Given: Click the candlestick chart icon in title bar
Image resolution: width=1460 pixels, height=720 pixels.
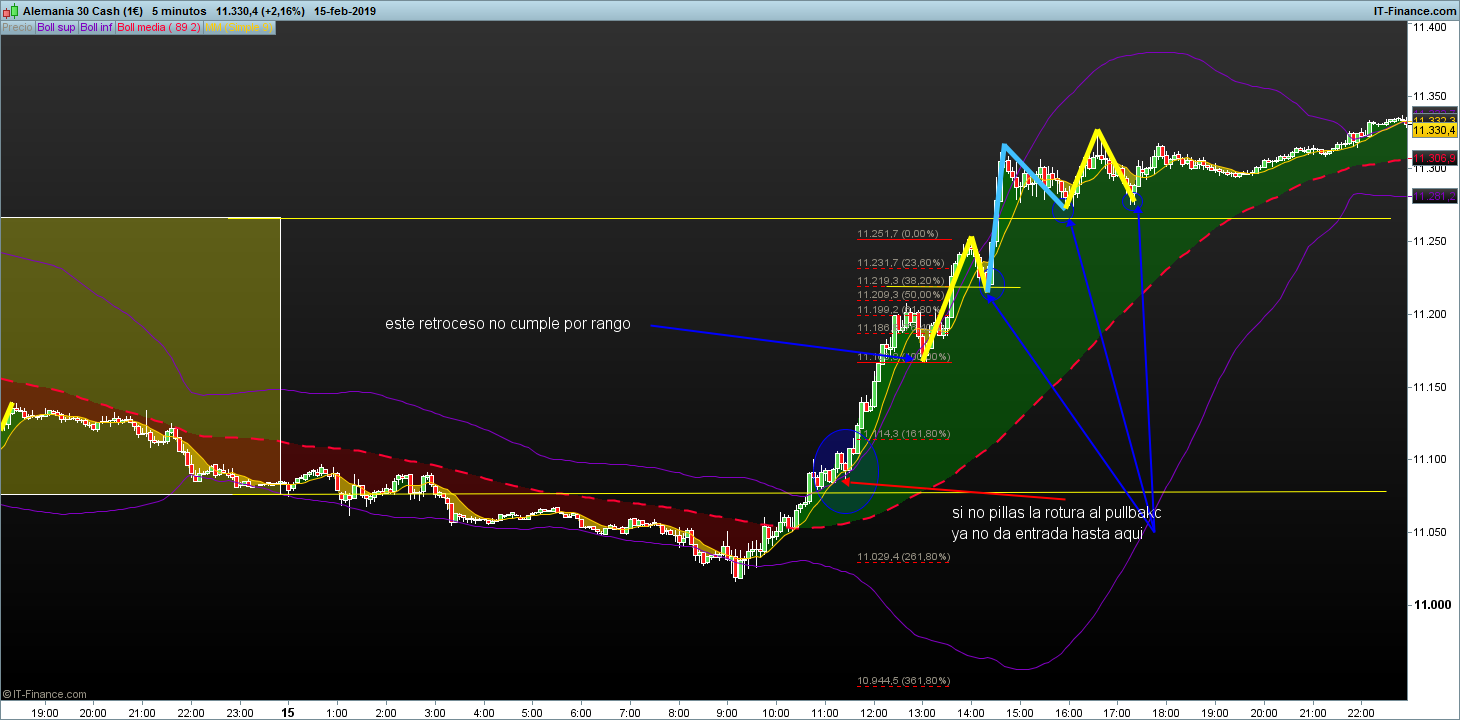Looking at the screenshot, I should pos(10,10).
